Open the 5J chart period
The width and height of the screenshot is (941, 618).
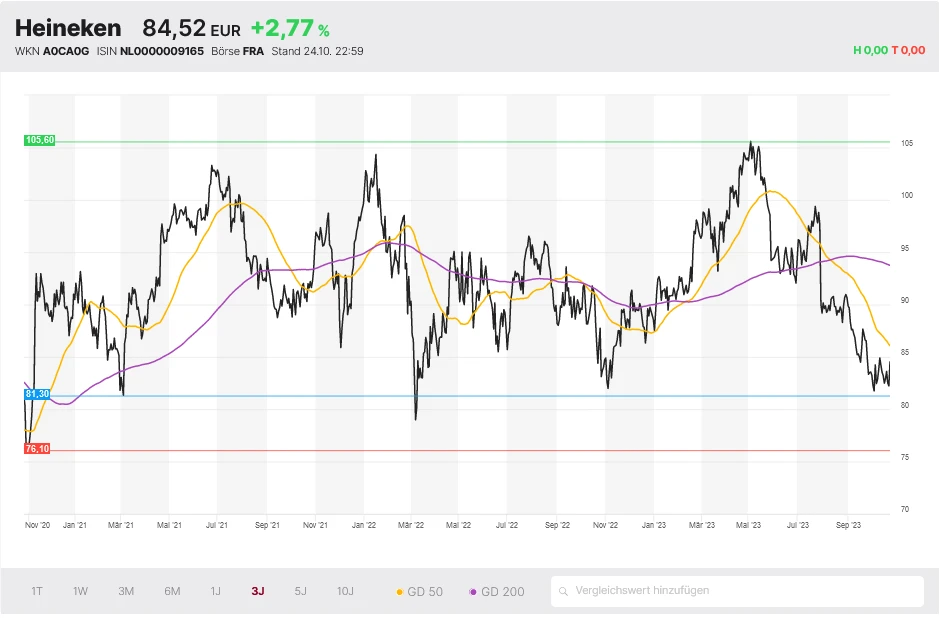(x=300, y=591)
